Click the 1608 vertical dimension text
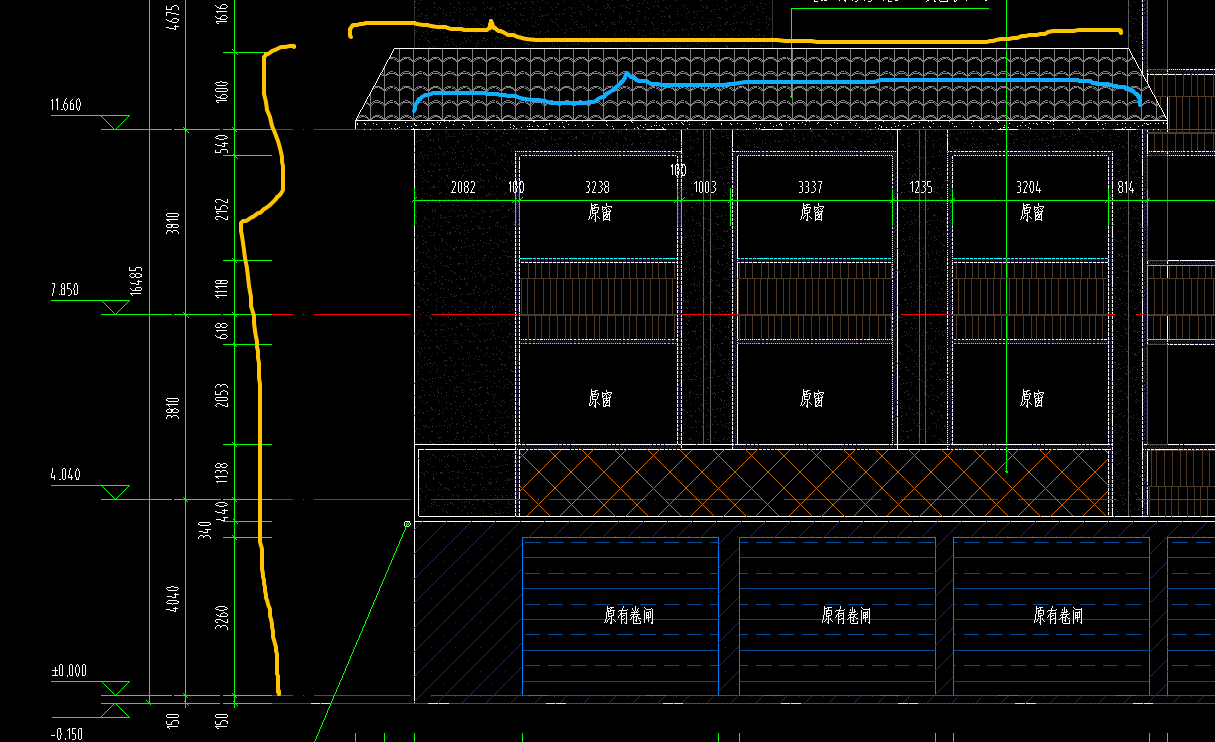 222,91
